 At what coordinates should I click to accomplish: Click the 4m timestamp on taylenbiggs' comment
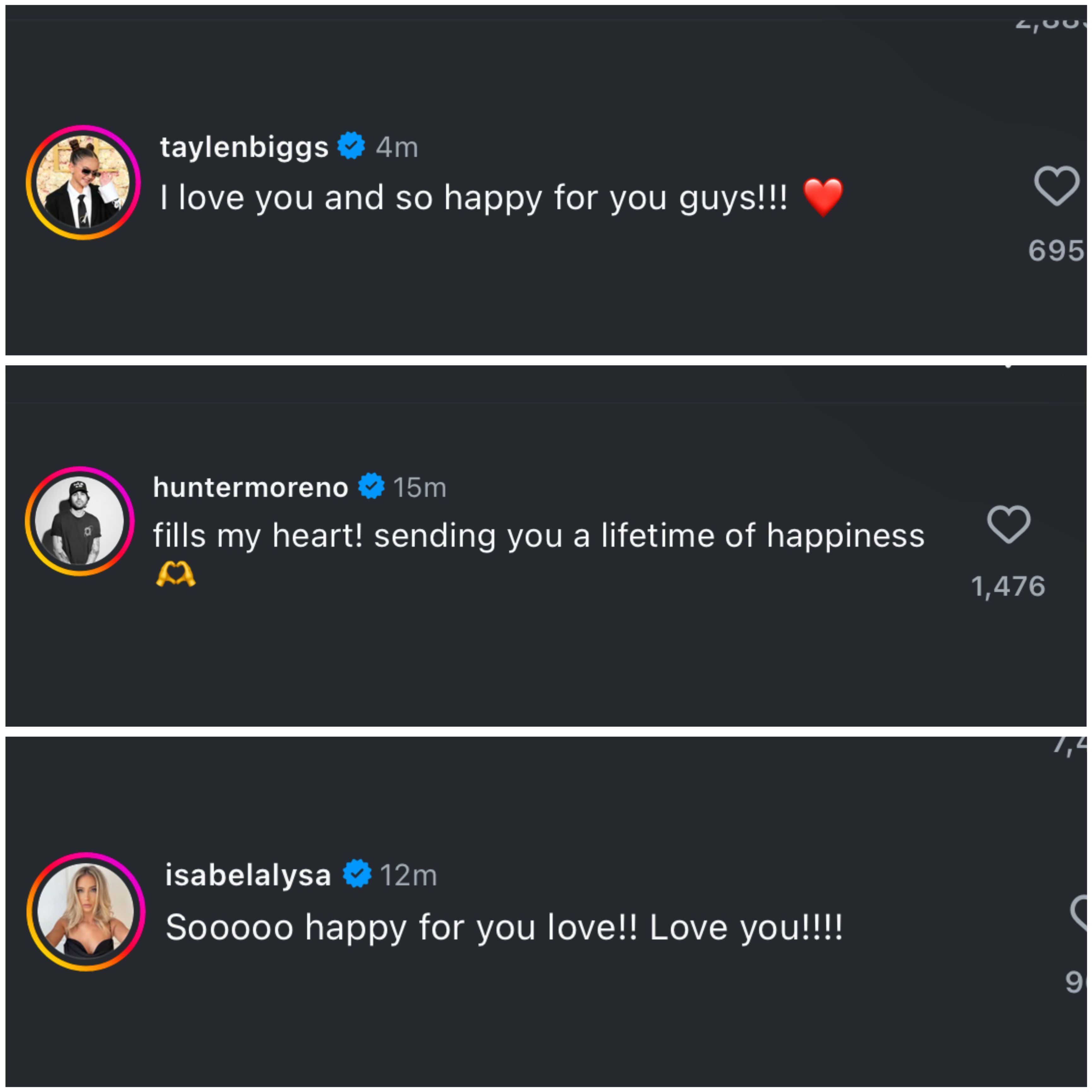397,148
